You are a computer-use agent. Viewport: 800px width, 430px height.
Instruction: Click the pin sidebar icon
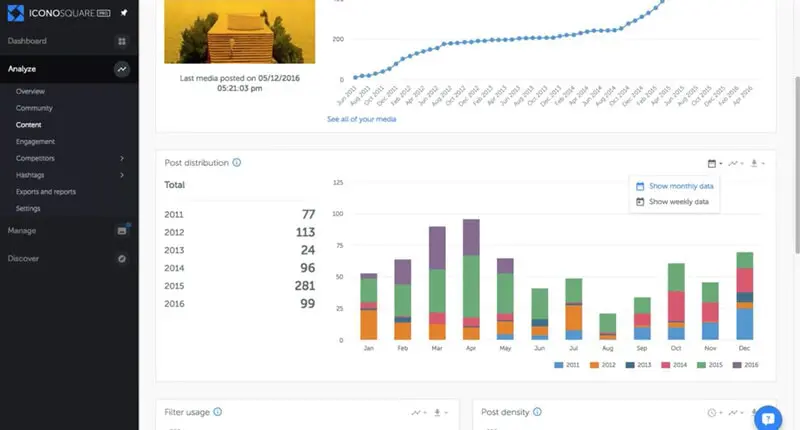click(x=123, y=14)
